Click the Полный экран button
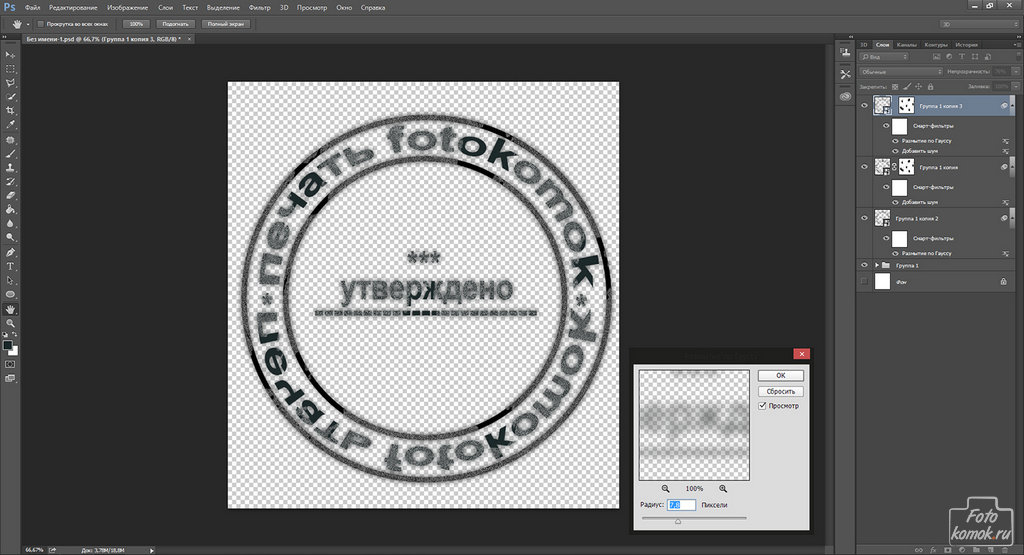The image size is (1024, 555). click(226, 24)
